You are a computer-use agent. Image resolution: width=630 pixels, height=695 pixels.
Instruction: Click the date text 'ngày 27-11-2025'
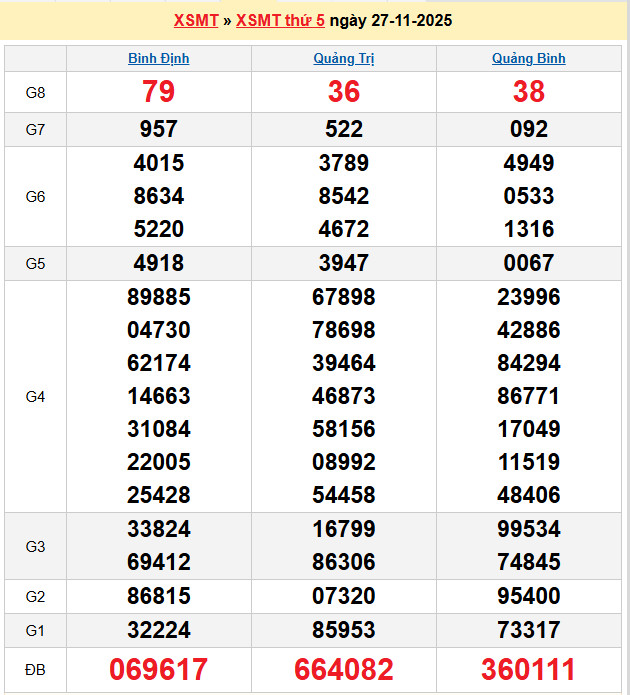point(395,20)
